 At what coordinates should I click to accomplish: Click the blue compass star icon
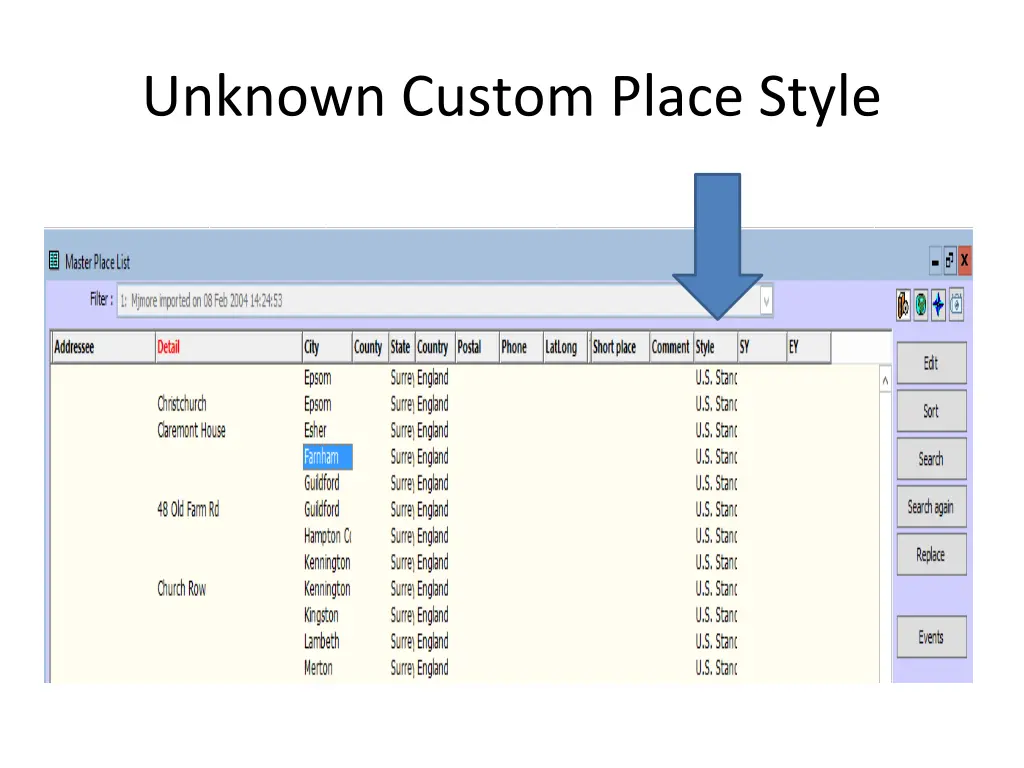pos(938,304)
